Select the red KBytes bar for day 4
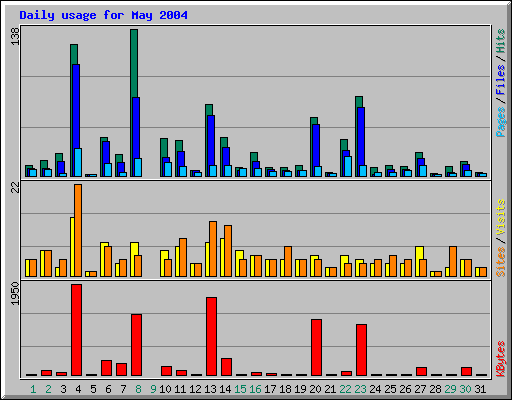Screen dimensions: 512x400 (x=76, y=330)
